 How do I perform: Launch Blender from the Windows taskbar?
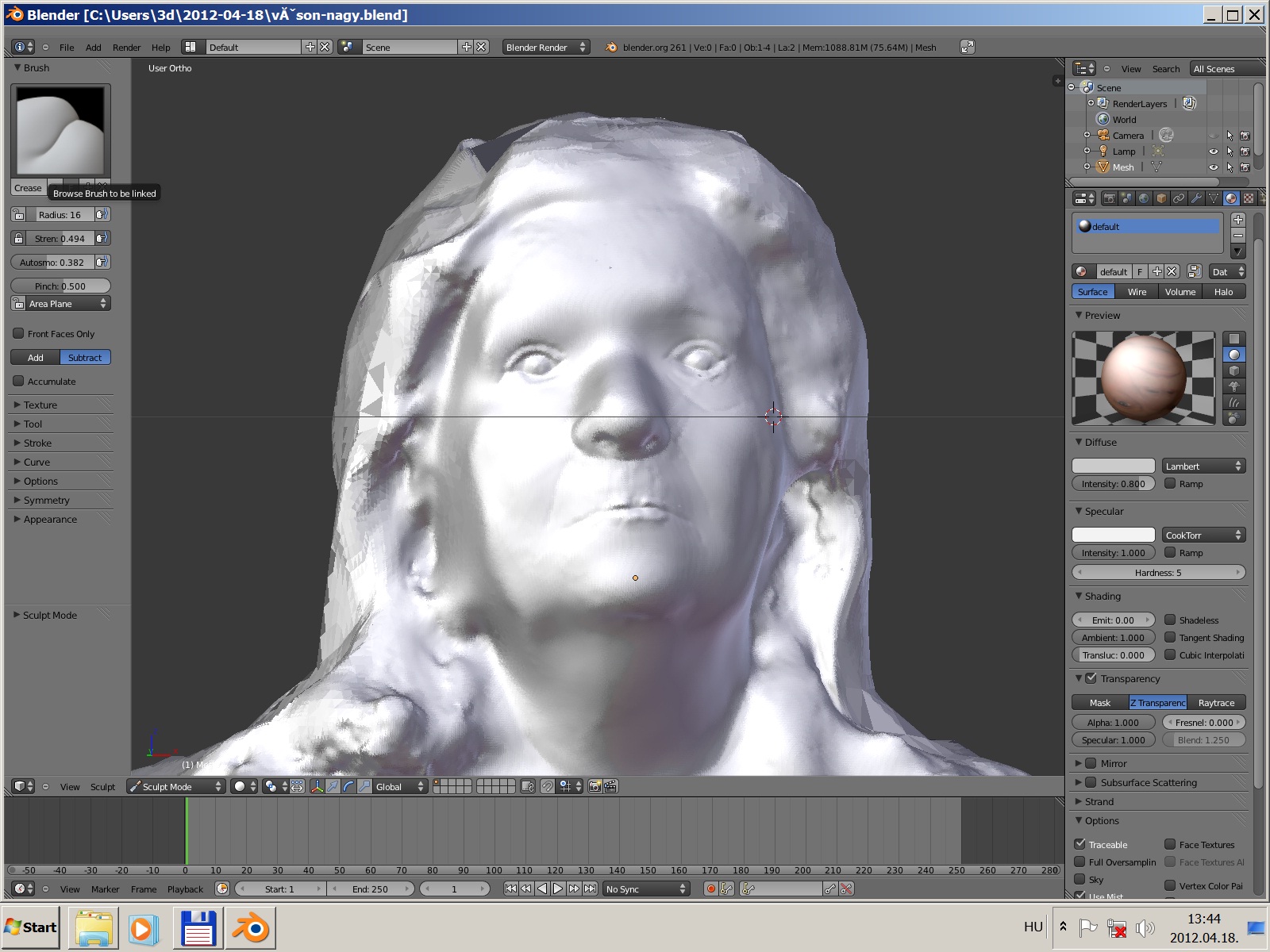point(251,928)
